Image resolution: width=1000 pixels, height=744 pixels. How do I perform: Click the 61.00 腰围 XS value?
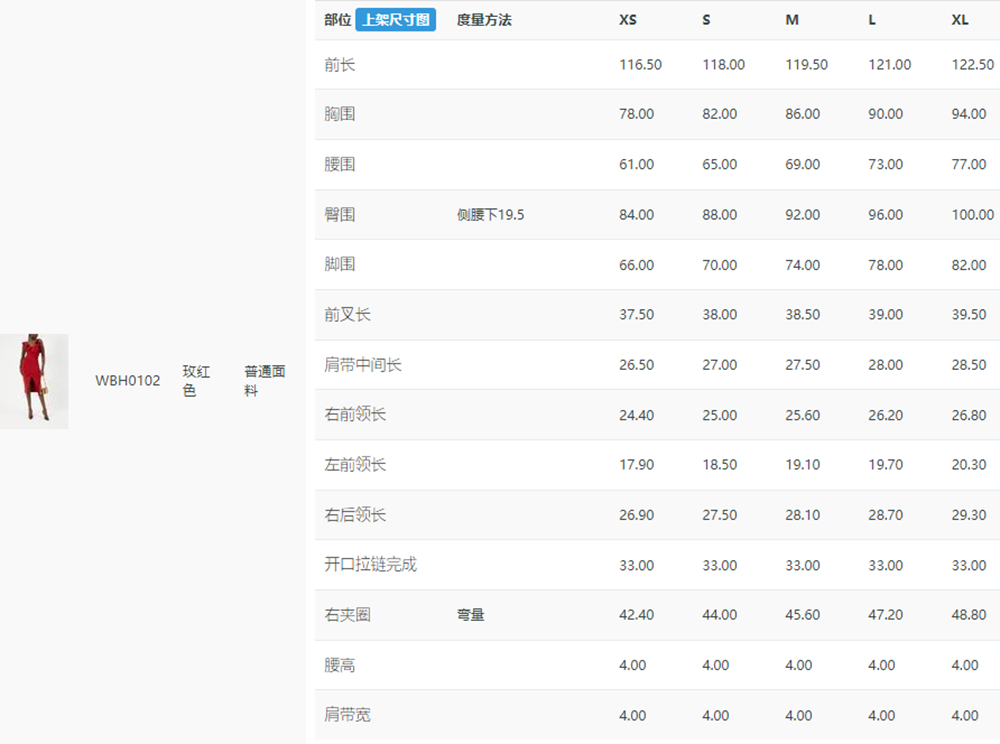coord(636,164)
